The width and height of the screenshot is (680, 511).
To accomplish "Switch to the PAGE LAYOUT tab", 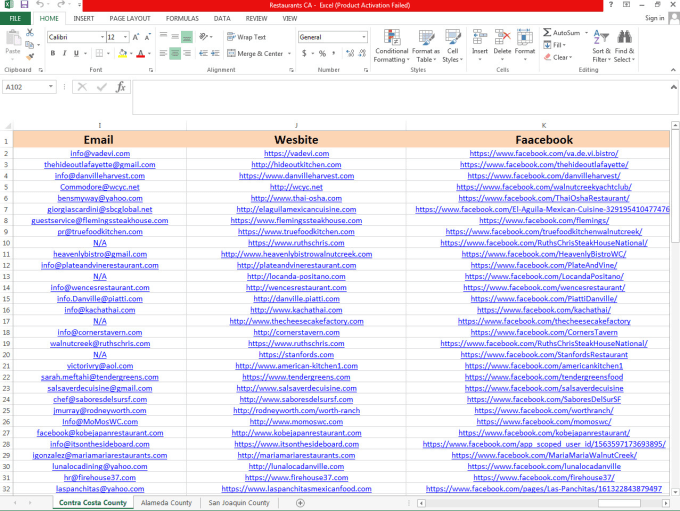I will tap(130, 18).
